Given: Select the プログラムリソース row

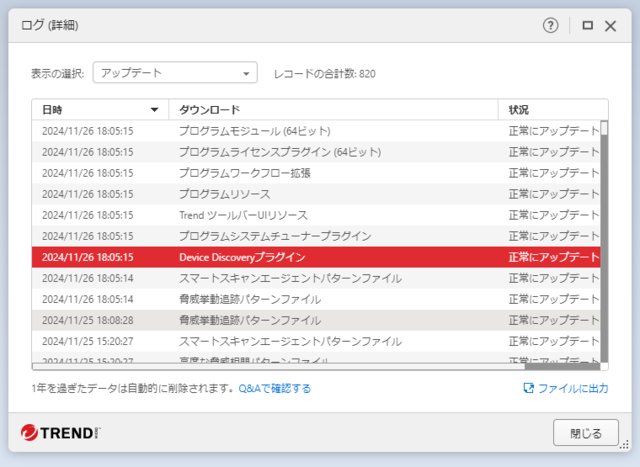Looking at the screenshot, I should pyautogui.click(x=316, y=194).
